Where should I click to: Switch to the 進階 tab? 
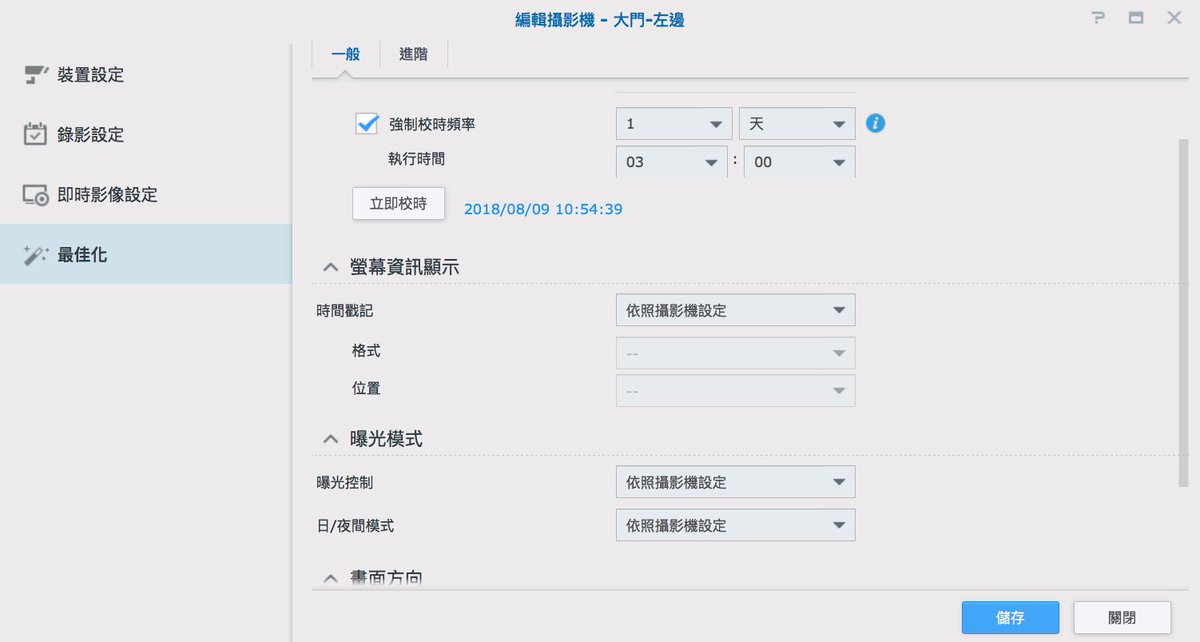pos(413,54)
